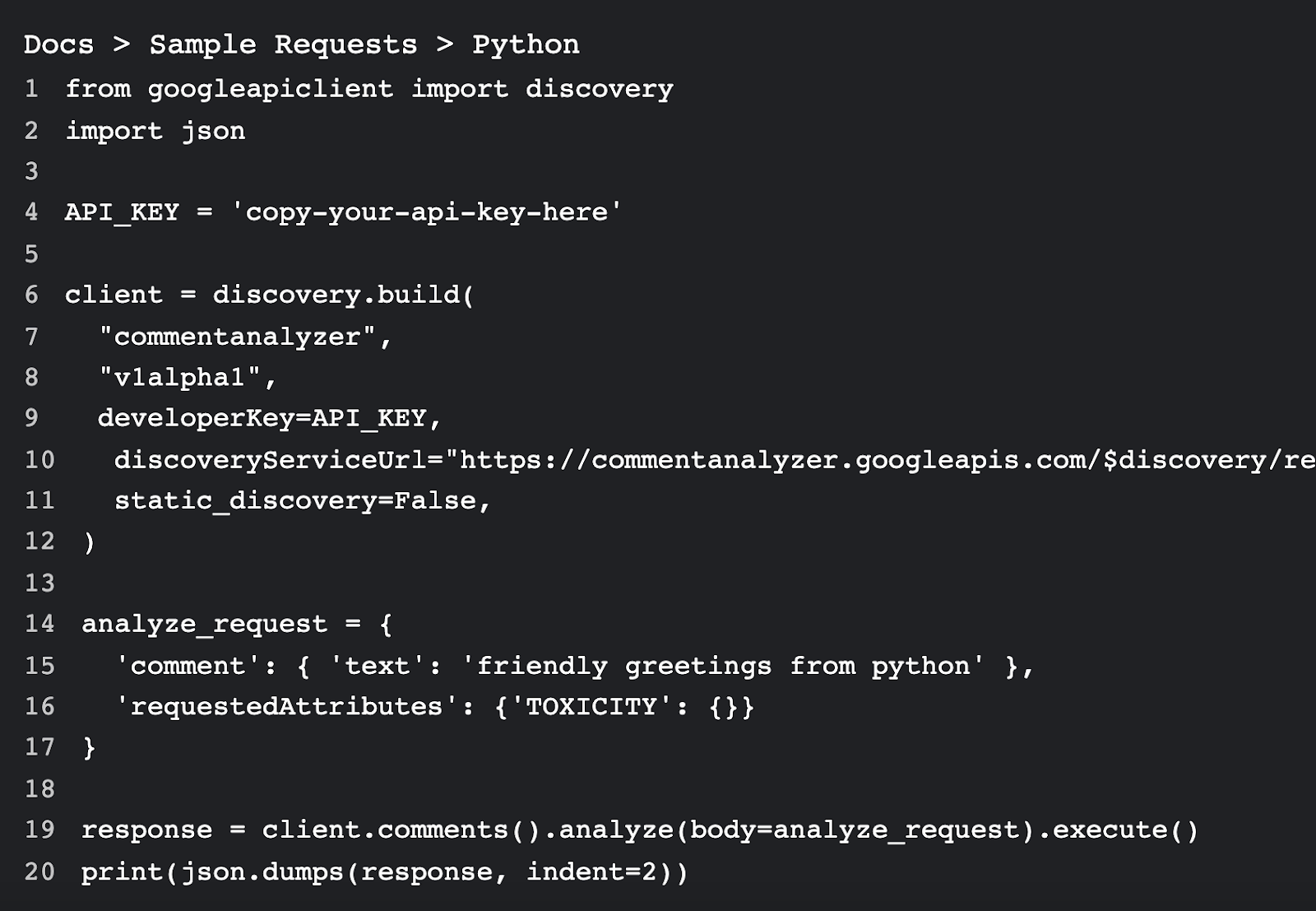The image size is (1316, 911).
Task: Click the 'TOXICITY' attribute key
Action: point(591,706)
